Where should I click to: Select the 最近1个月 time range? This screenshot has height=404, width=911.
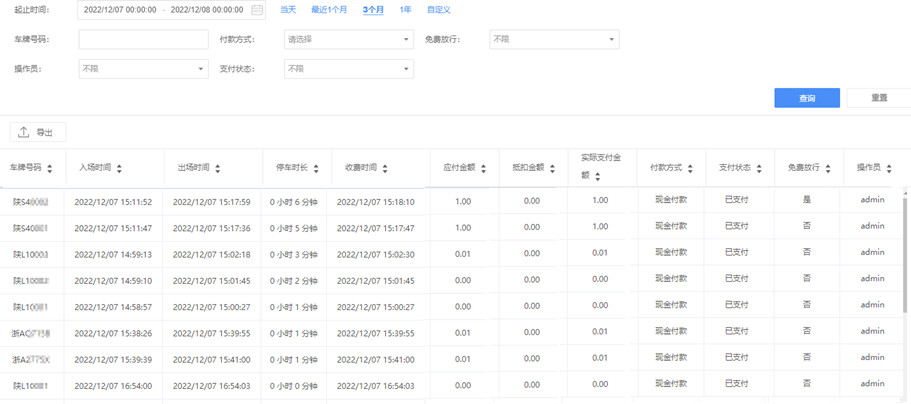click(329, 10)
